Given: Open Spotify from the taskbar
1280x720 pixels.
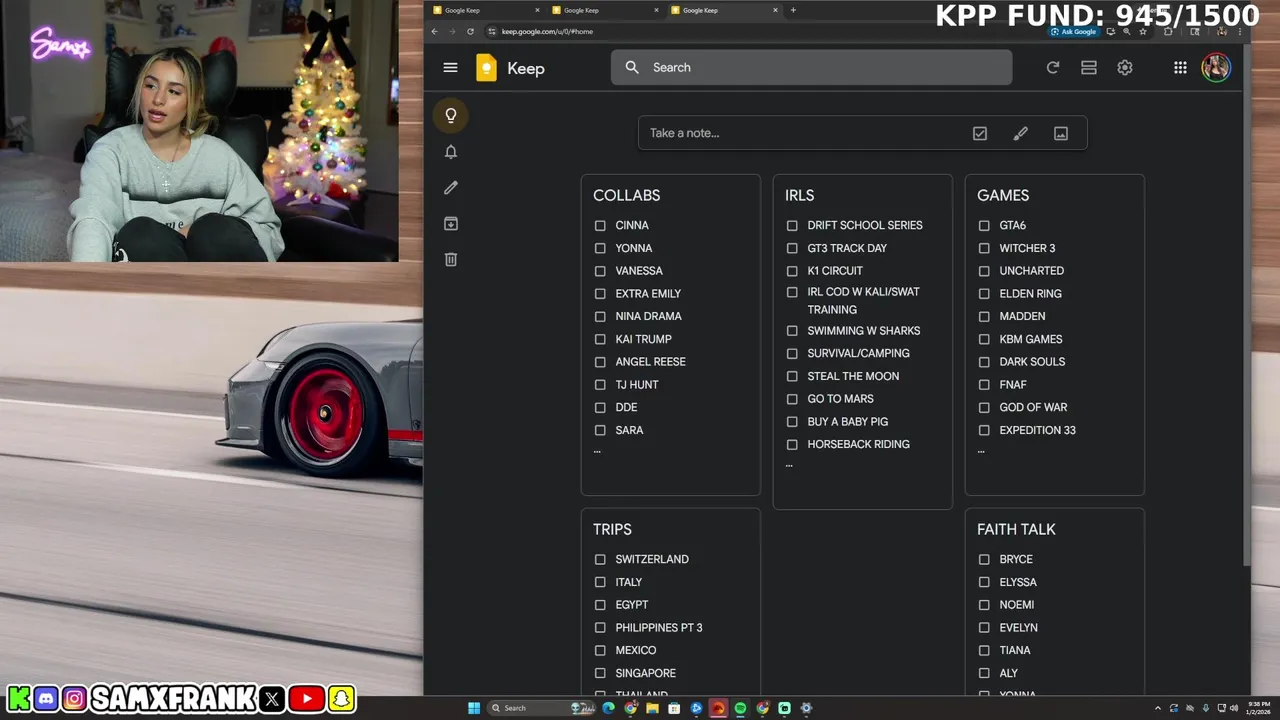Looking at the screenshot, I should click(740, 708).
